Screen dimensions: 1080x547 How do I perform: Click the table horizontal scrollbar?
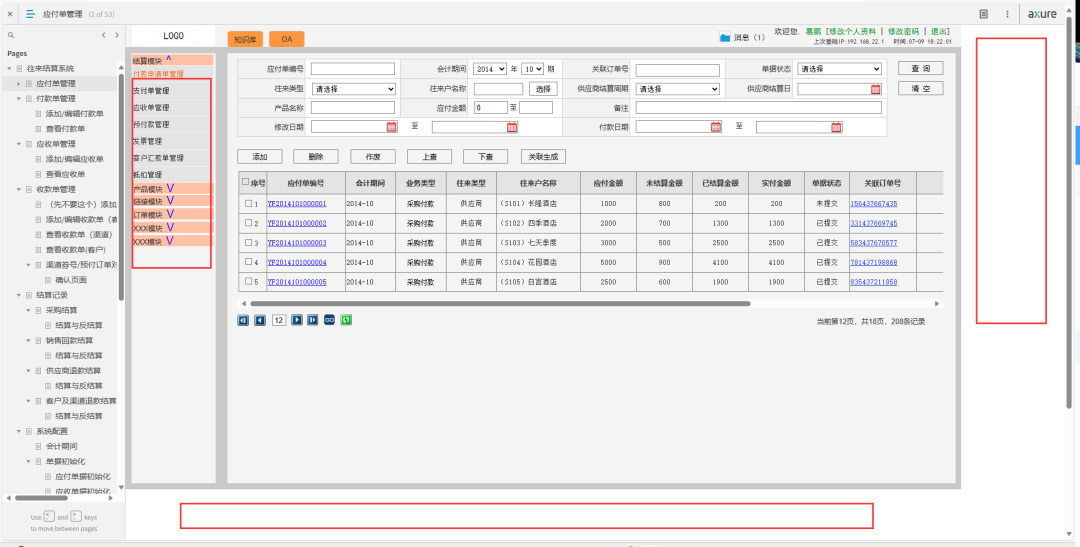click(500, 303)
